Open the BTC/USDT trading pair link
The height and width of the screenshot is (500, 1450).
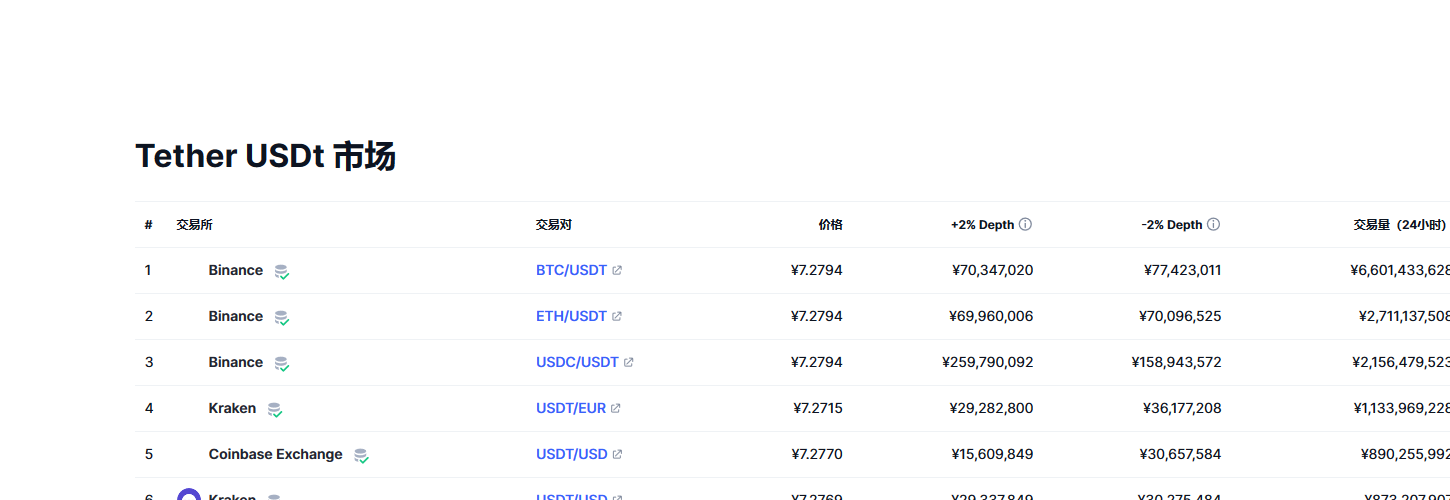click(571, 270)
